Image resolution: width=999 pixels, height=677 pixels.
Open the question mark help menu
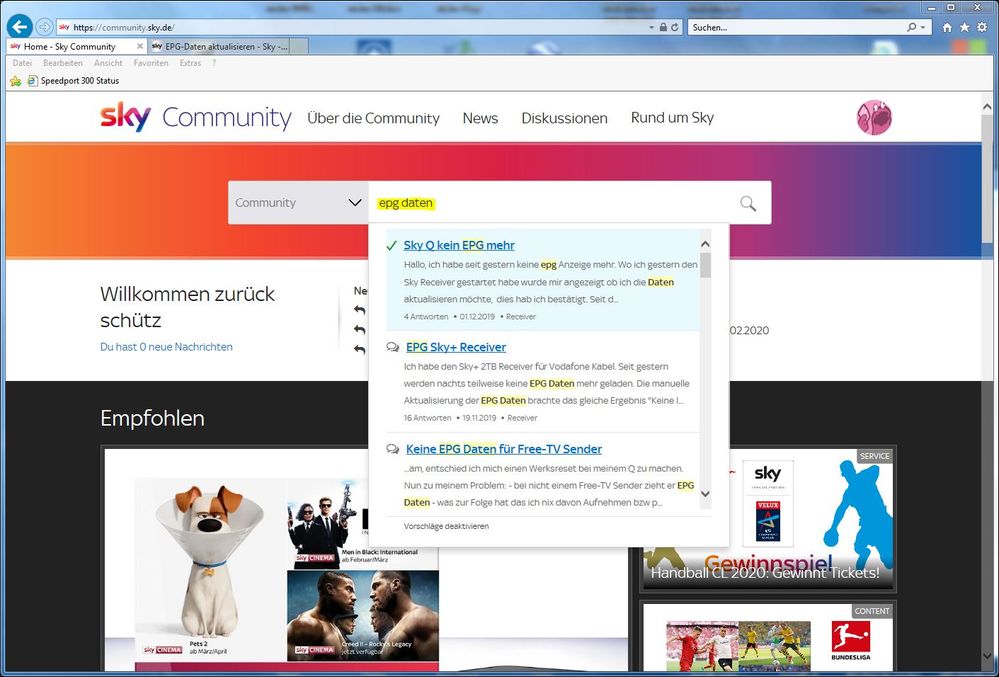click(x=214, y=63)
